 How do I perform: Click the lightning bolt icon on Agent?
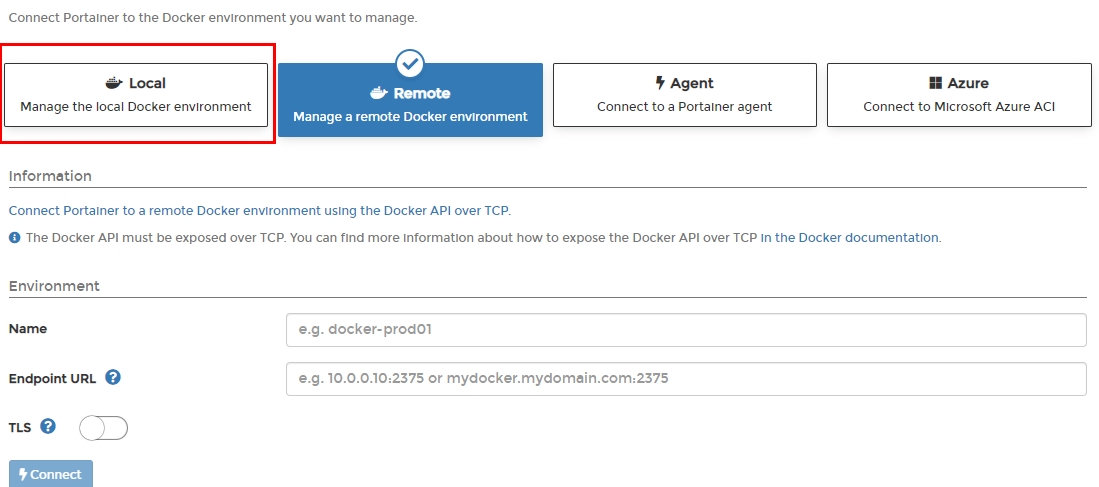(x=660, y=83)
